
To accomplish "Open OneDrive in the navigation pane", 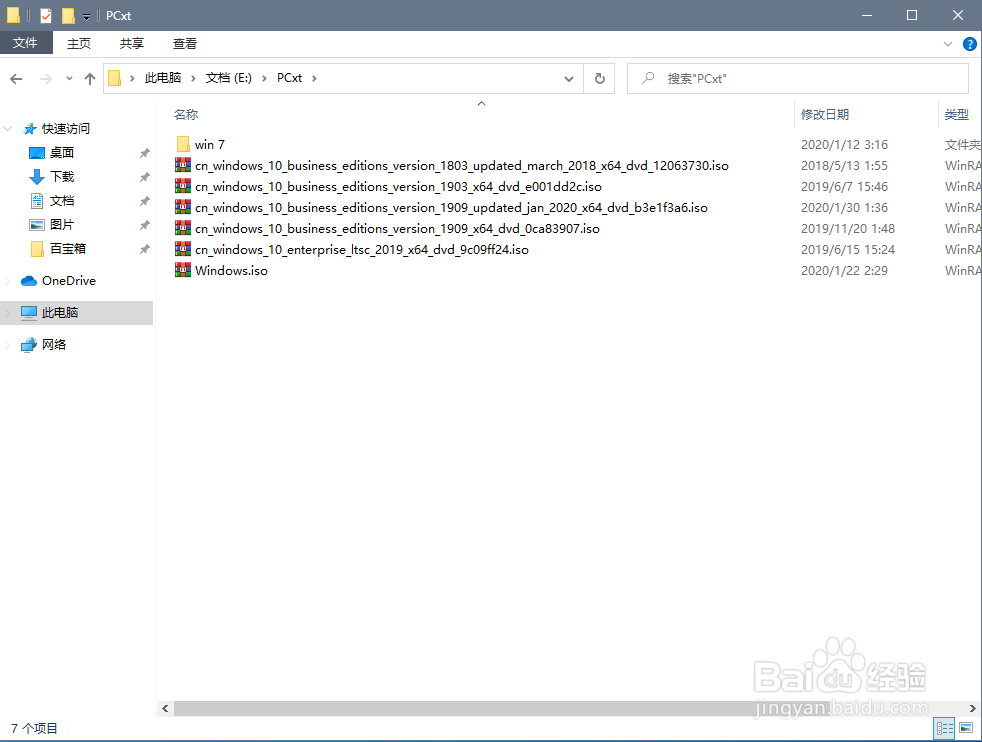I will (x=69, y=281).
